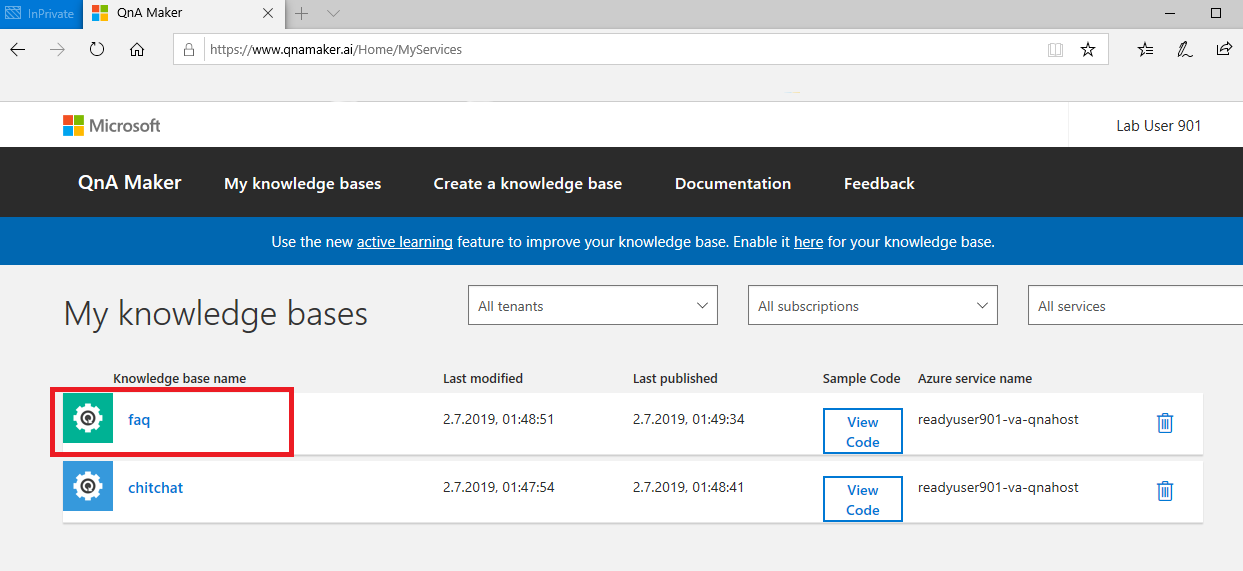The image size is (1243, 571).
Task: Select the faq row Azure service name
Action: pos(998,419)
